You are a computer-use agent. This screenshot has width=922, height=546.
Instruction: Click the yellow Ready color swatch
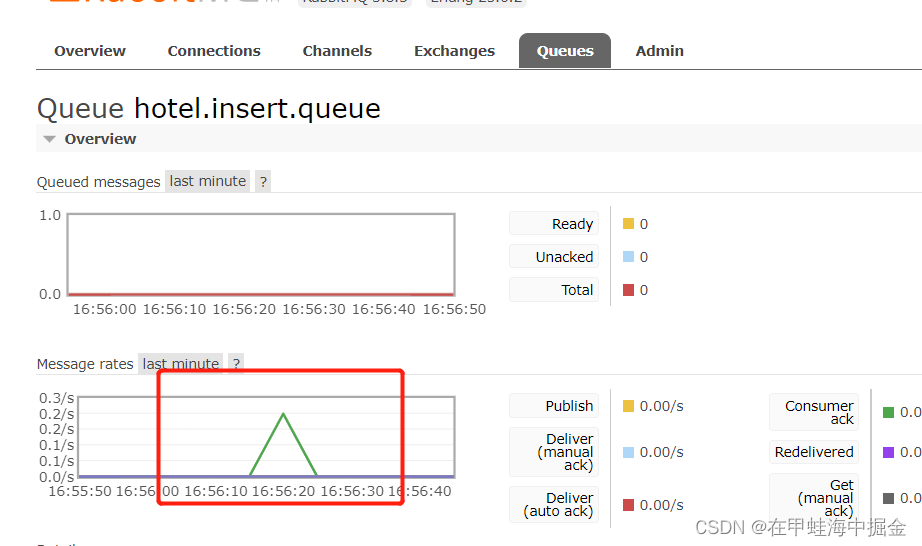(629, 224)
